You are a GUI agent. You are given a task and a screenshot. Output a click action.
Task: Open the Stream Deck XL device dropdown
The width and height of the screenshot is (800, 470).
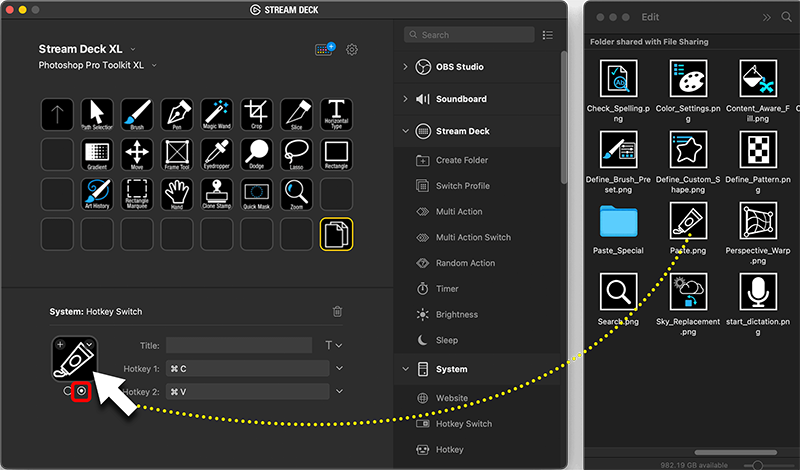(133, 50)
